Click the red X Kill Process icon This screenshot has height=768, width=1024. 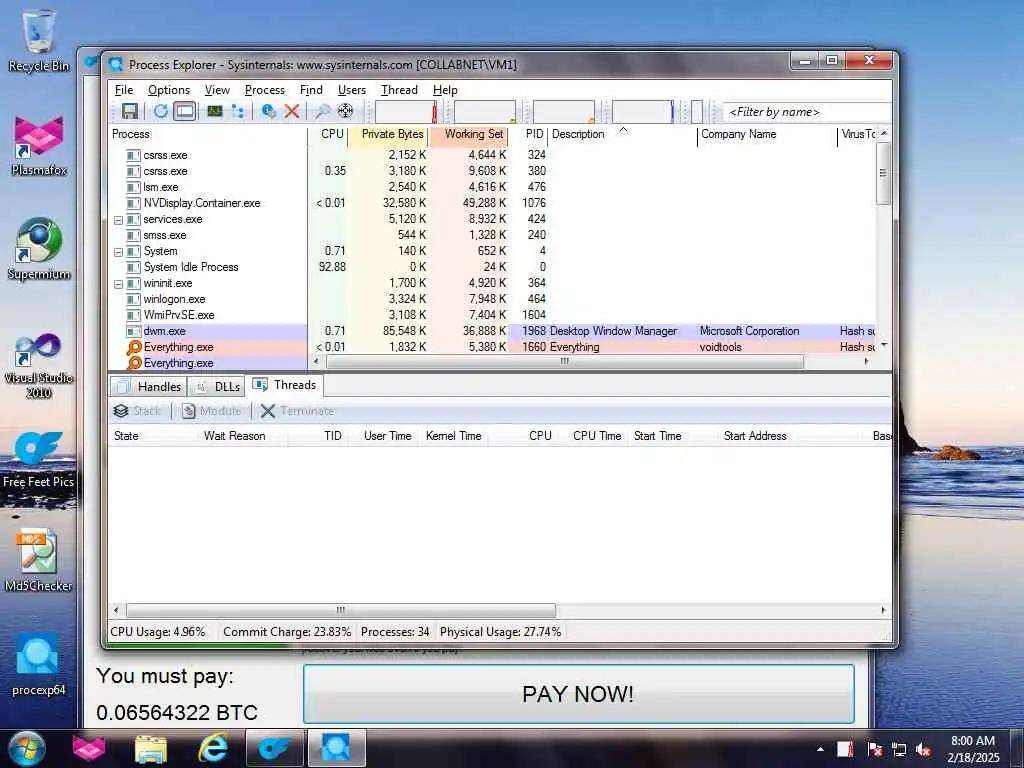292,112
